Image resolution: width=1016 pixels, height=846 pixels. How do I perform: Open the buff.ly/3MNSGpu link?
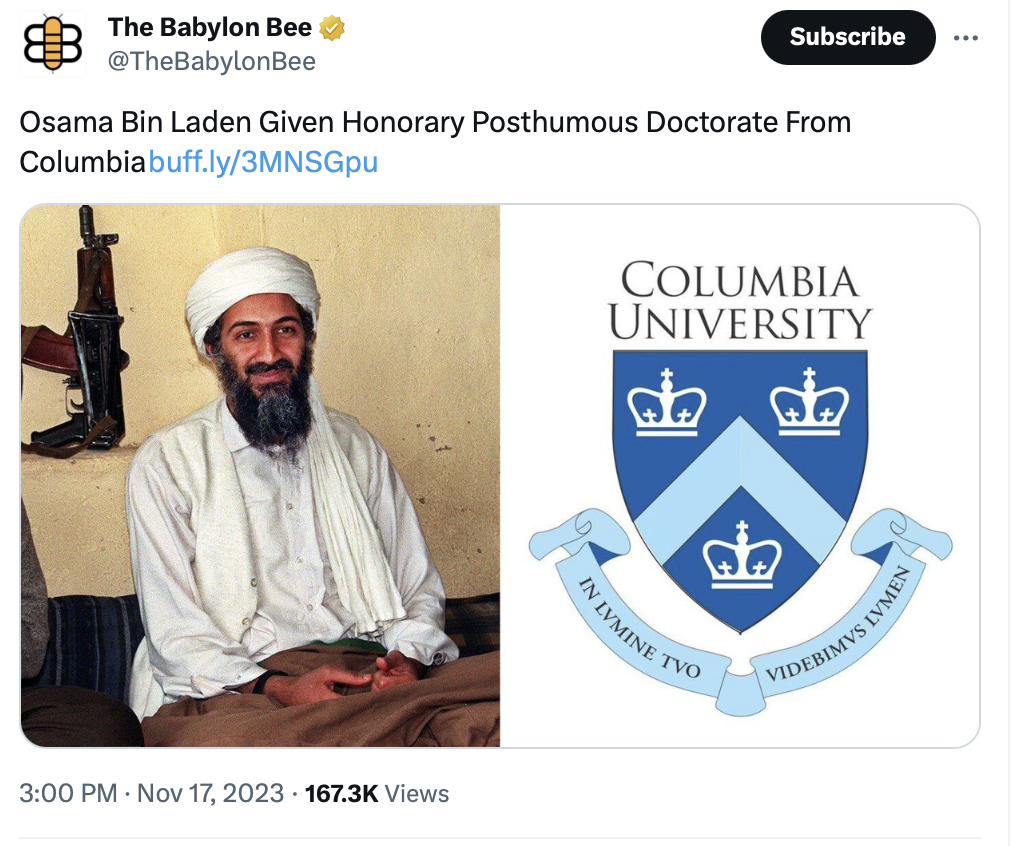(x=263, y=161)
